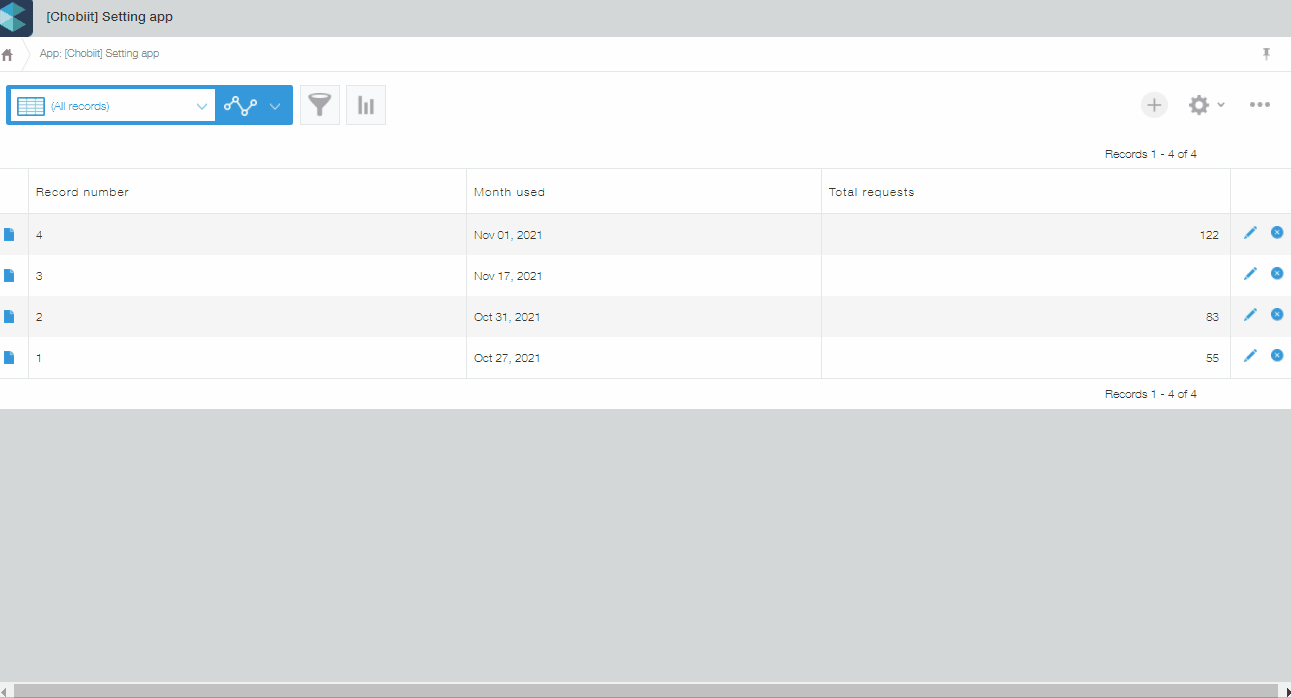The image size is (1291, 698).
Task: Click the Record number column header
Action: pyautogui.click(x=82, y=192)
